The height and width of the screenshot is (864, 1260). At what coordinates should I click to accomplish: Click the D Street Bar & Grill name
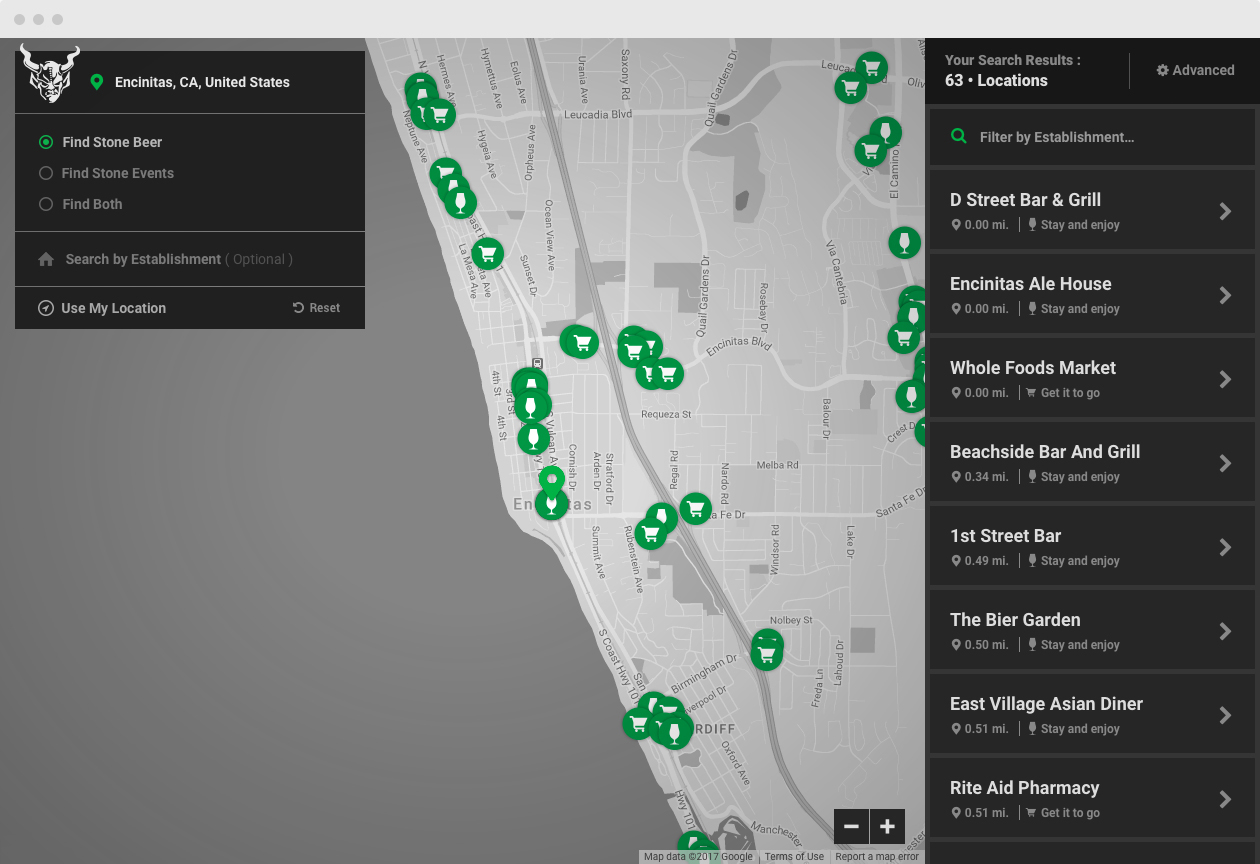point(1025,200)
